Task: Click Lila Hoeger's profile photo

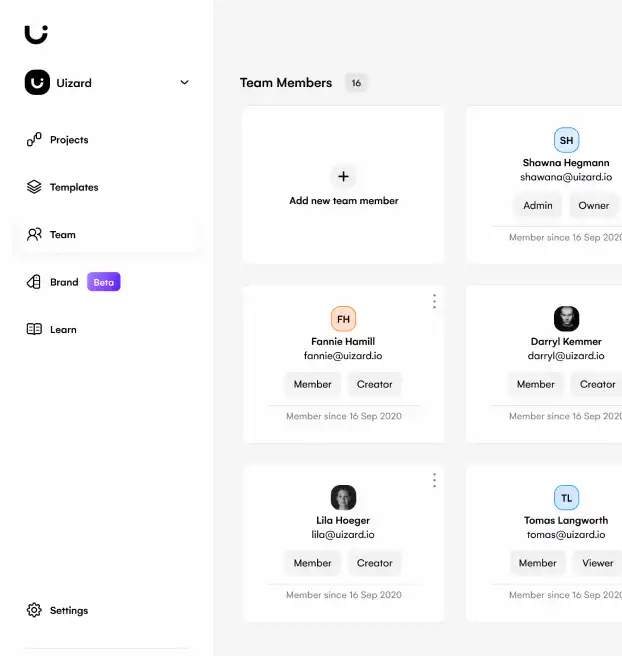Action: click(343, 498)
